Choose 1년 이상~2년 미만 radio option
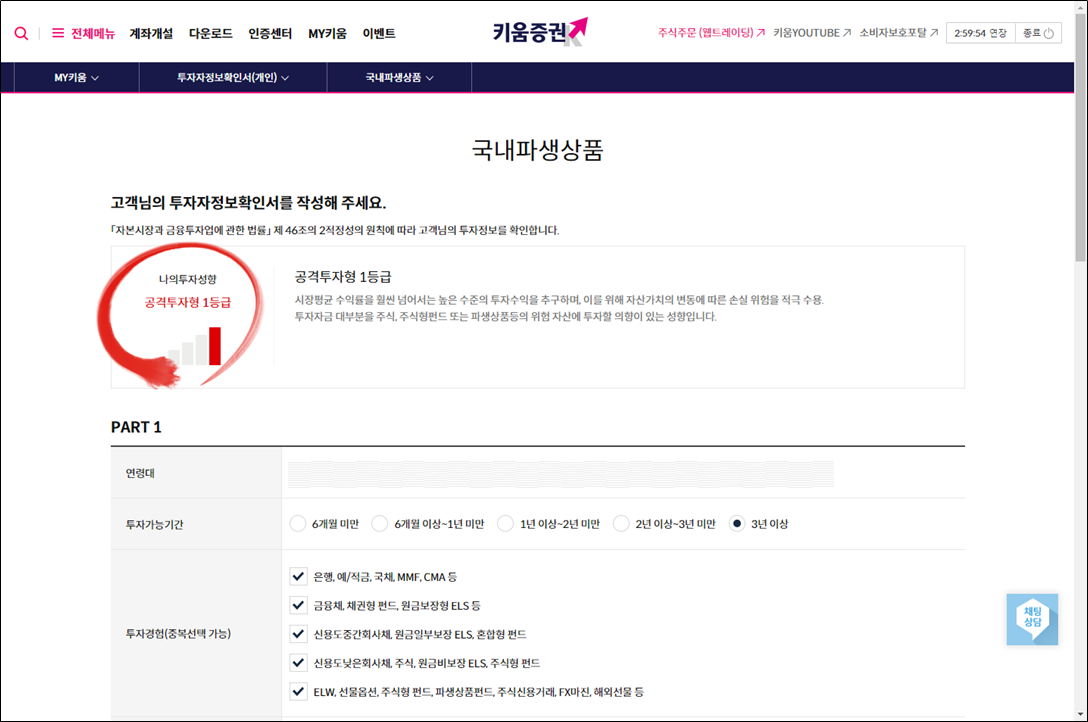This screenshot has width=1088, height=722. [505, 524]
